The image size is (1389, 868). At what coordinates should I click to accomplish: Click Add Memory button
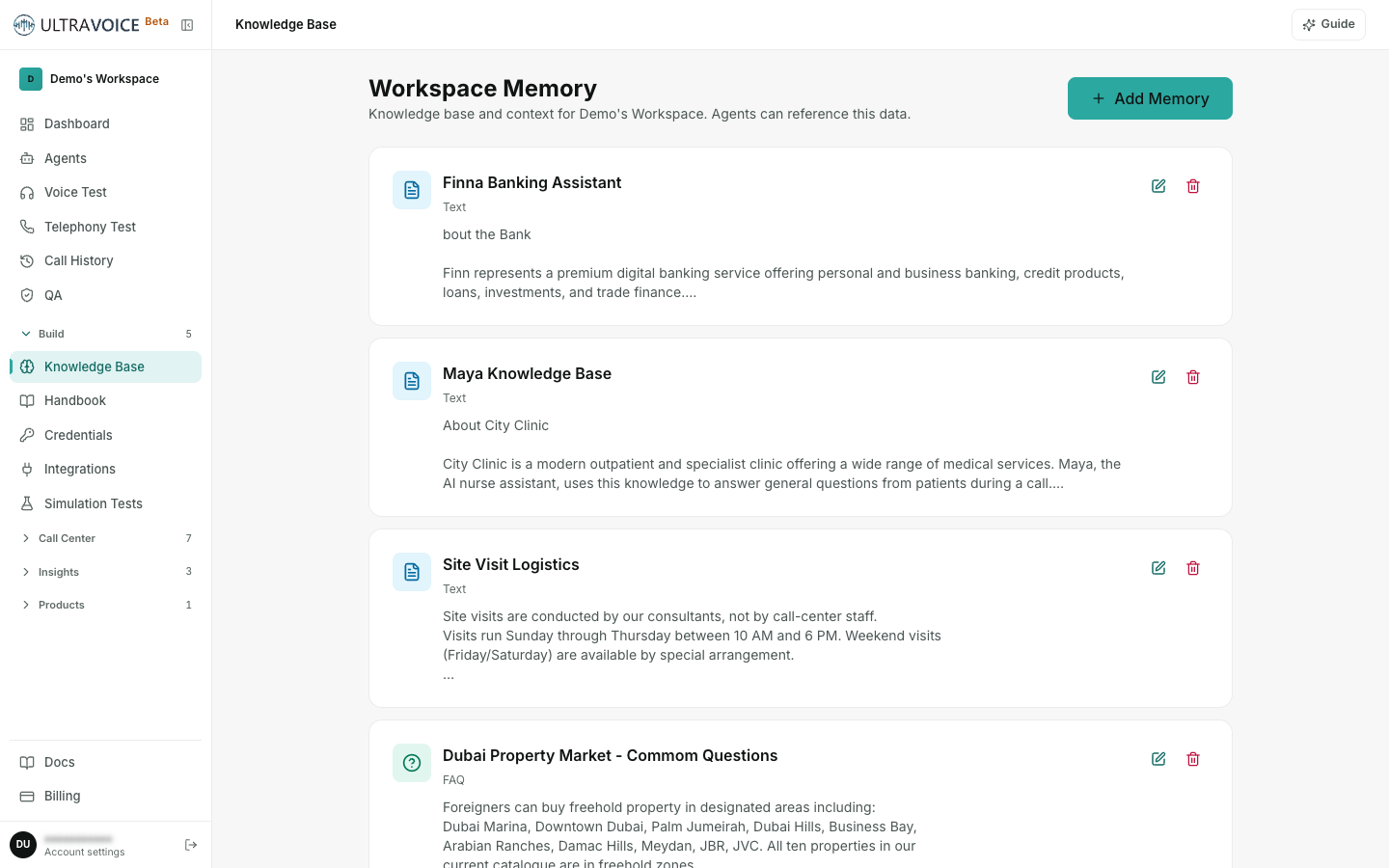coord(1150,98)
